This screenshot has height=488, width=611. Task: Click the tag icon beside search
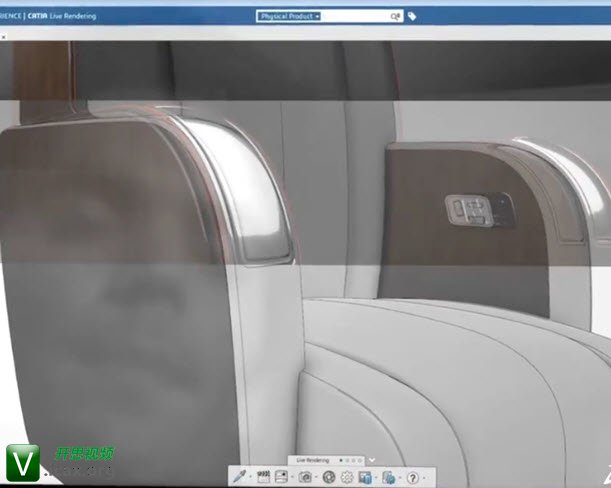click(412, 16)
